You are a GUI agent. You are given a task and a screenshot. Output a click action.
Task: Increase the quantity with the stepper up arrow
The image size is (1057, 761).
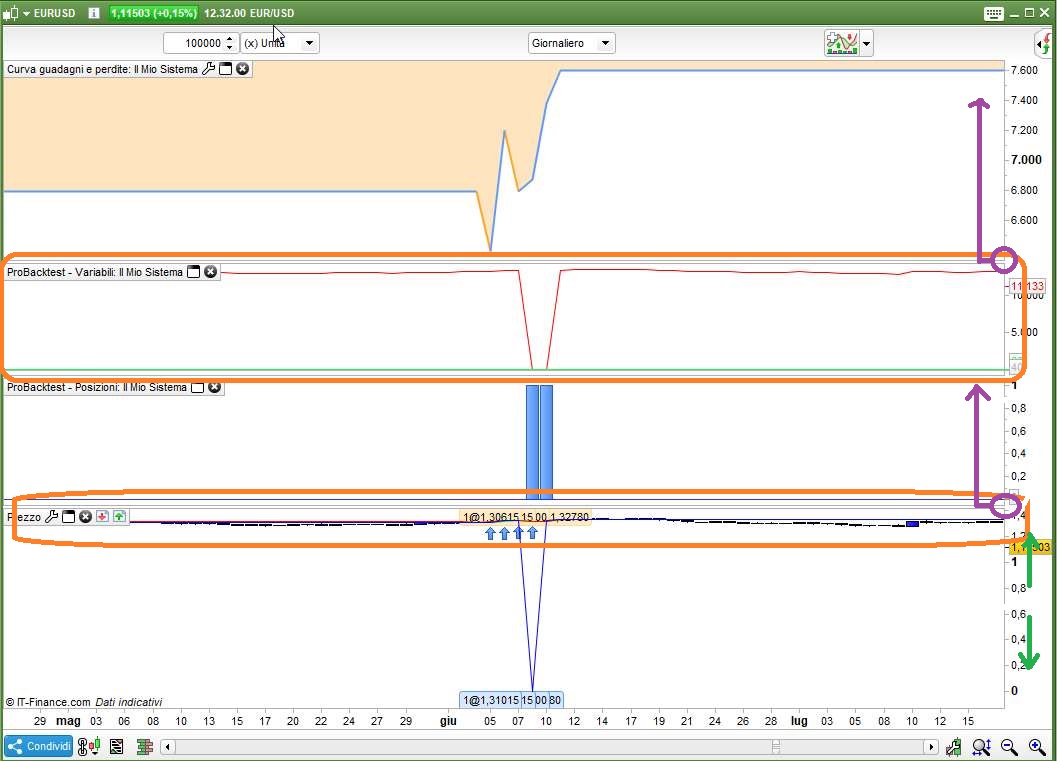[230, 39]
